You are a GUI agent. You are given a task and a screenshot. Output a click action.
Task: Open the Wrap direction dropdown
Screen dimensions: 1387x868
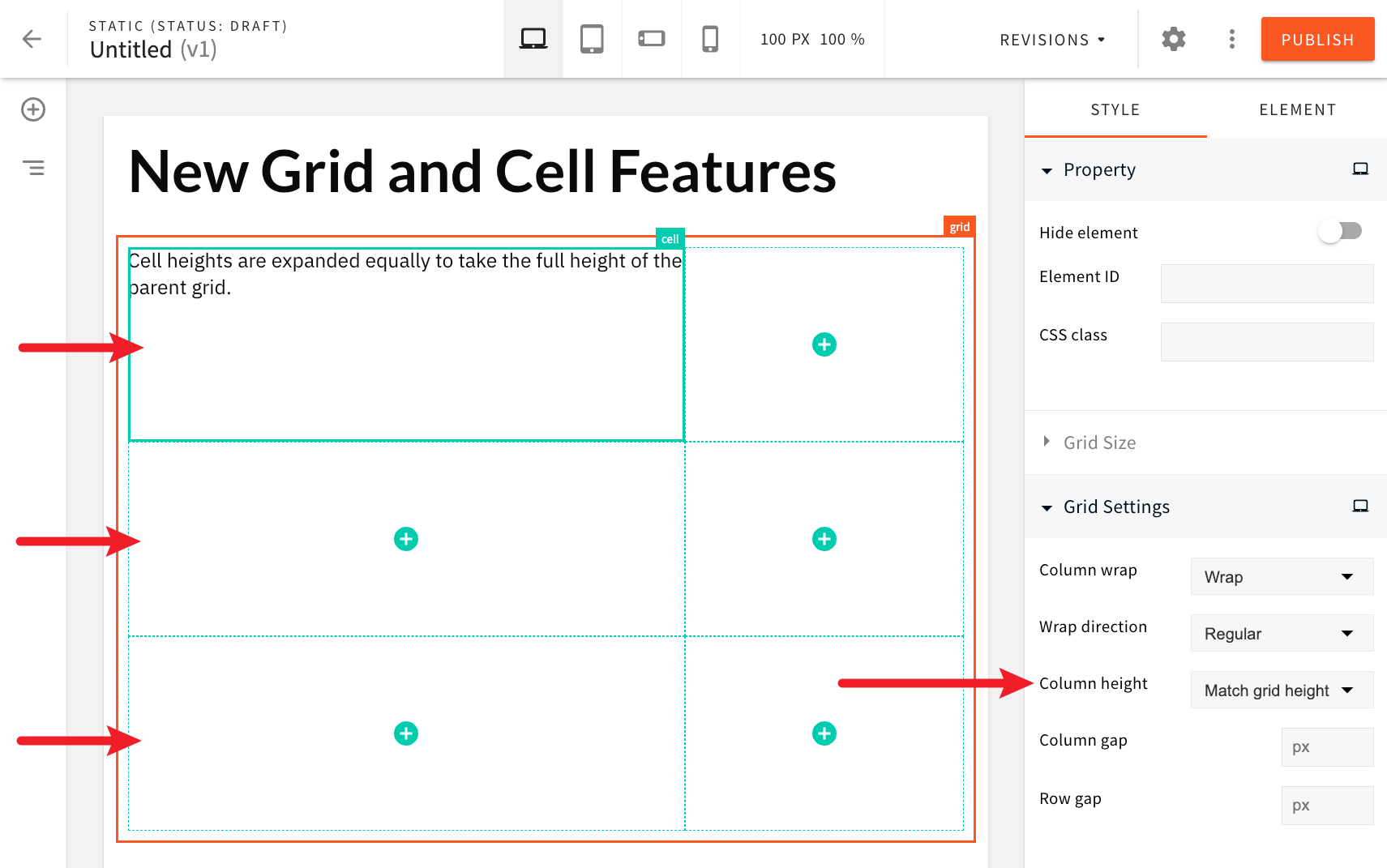click(x=1281, y=633)
